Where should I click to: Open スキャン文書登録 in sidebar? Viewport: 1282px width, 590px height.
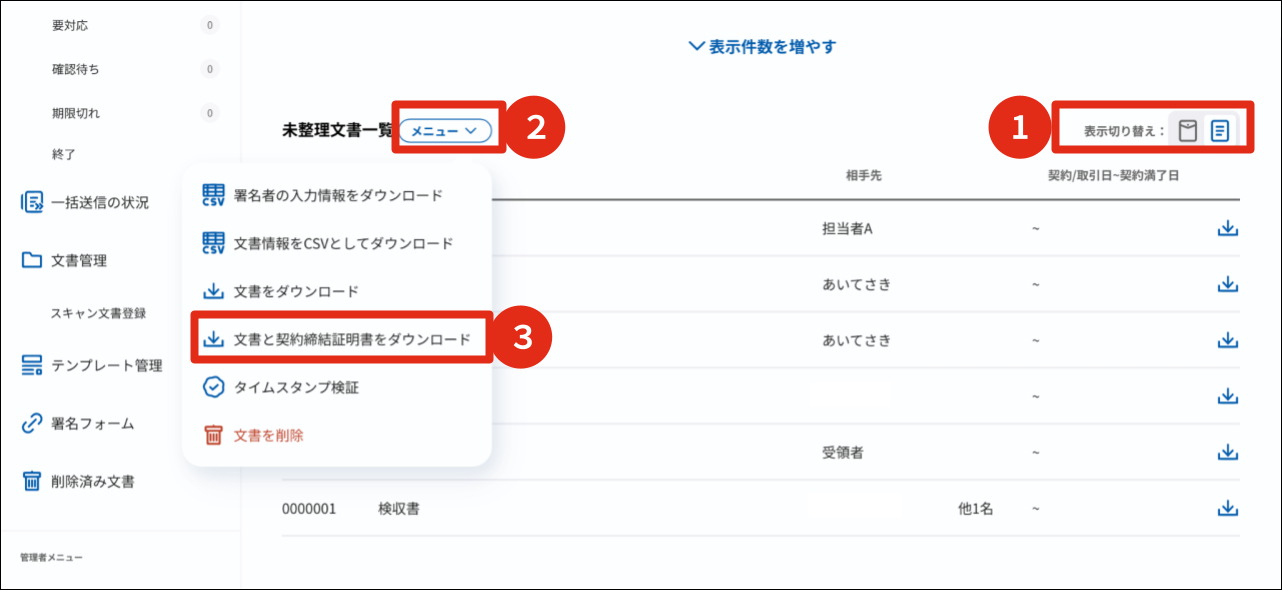tap(99, 313)
